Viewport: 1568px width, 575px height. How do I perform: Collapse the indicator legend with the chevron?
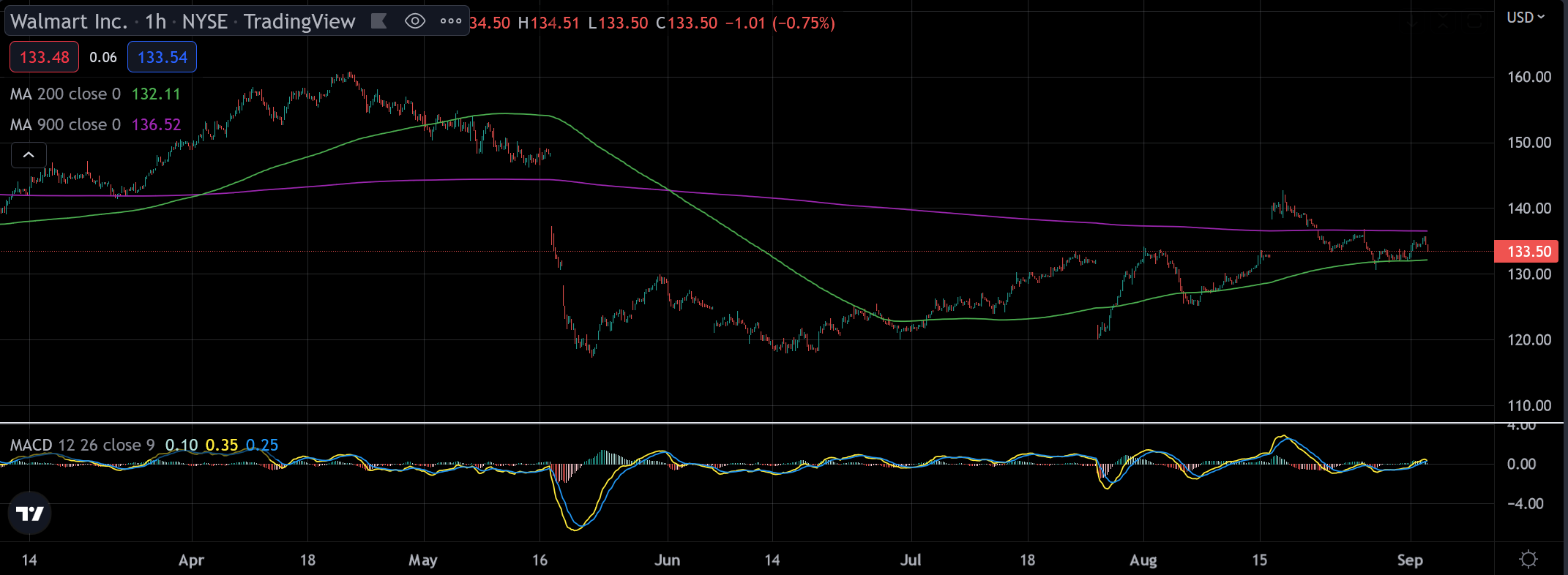tap(29, 155)
